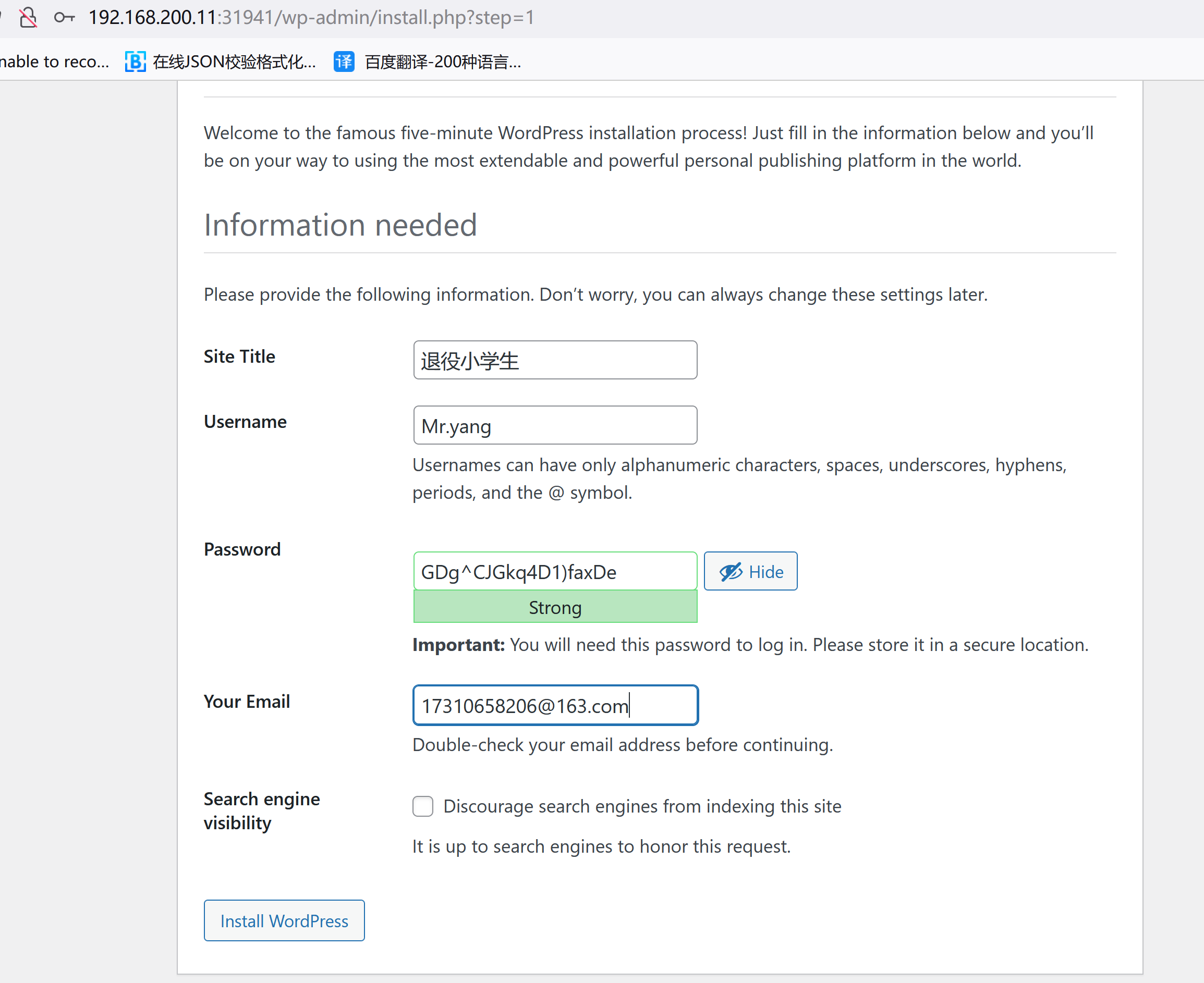Click the 'Usernames can have only alphanumeric' hint
Screen dimensions: 1204x983
click(739, 478)
